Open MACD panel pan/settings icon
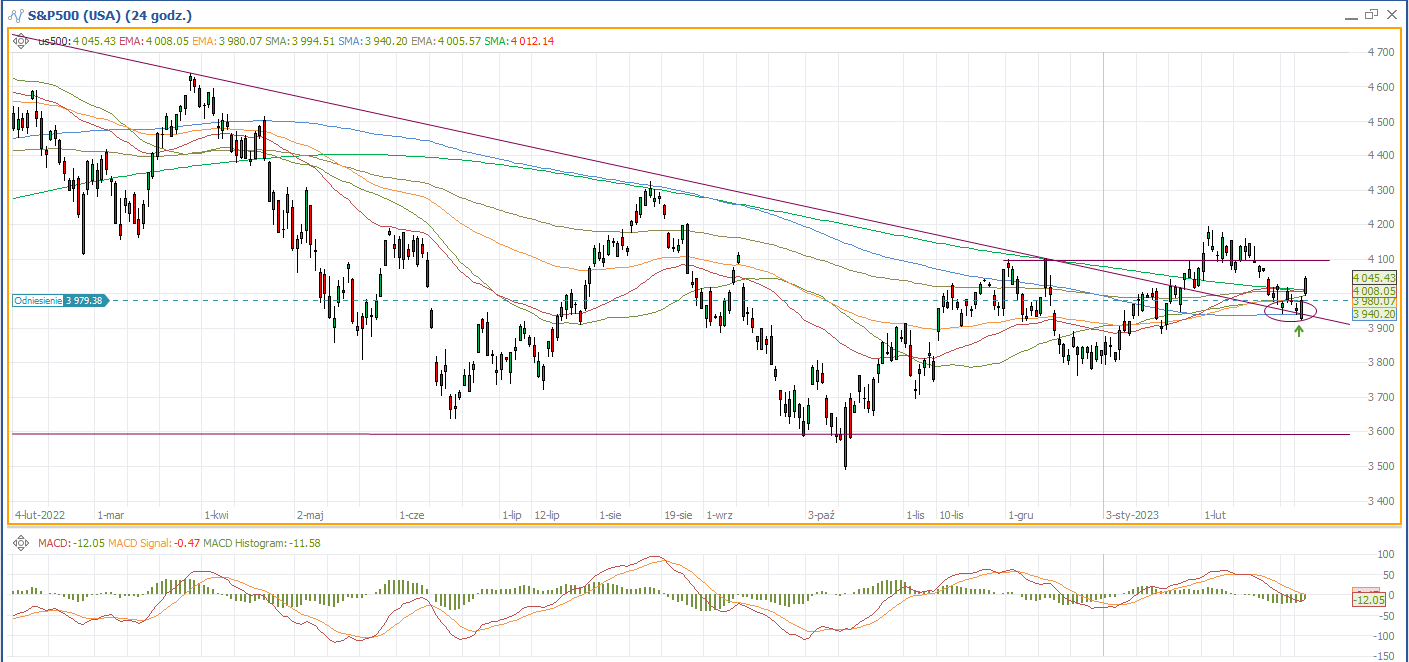1409x662 pixels. pos(20,542)
